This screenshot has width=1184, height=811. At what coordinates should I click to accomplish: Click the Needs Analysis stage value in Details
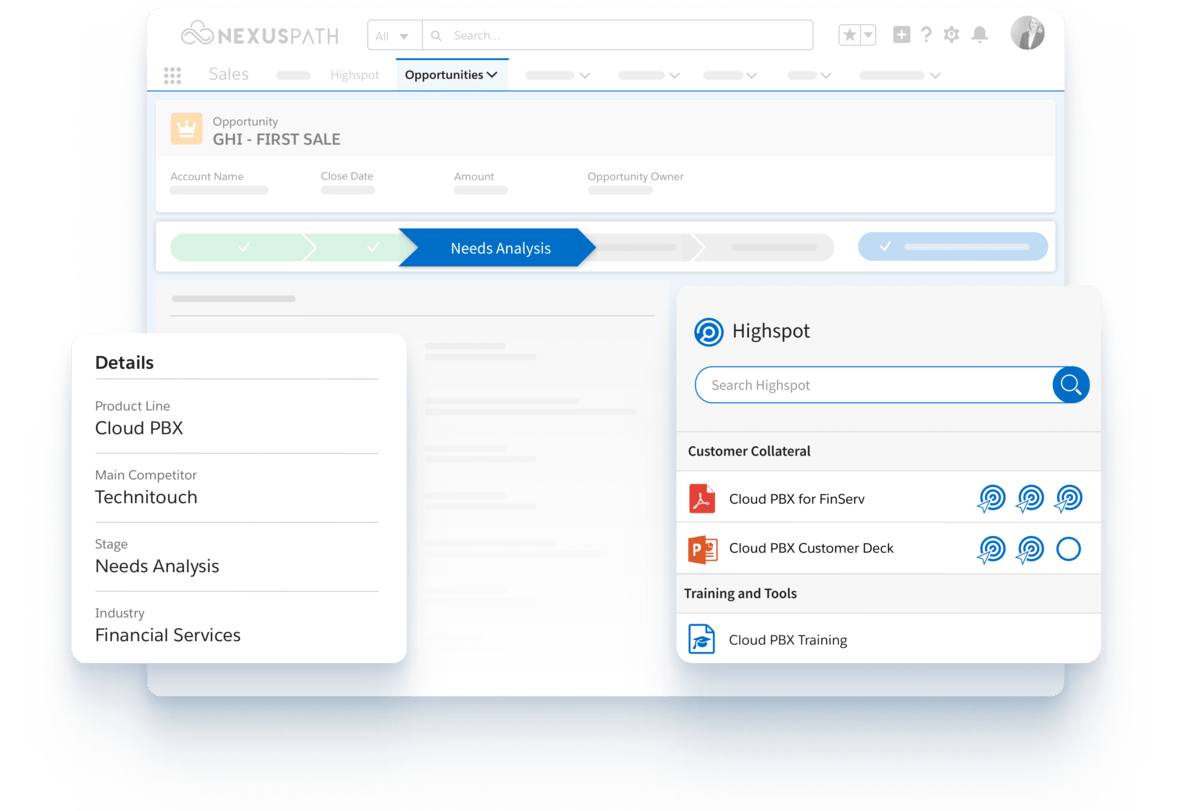pos(157,566)
